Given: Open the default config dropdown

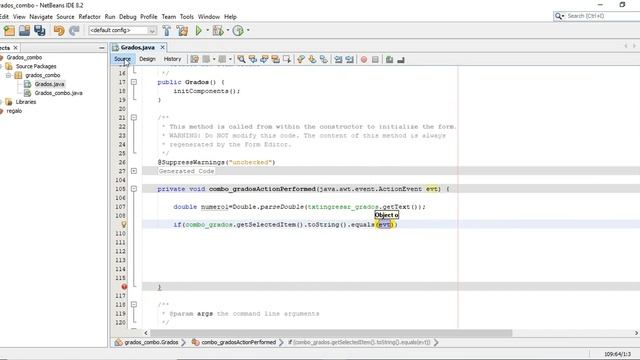Looking at the screenshot, I should click(x=152, y=31).
